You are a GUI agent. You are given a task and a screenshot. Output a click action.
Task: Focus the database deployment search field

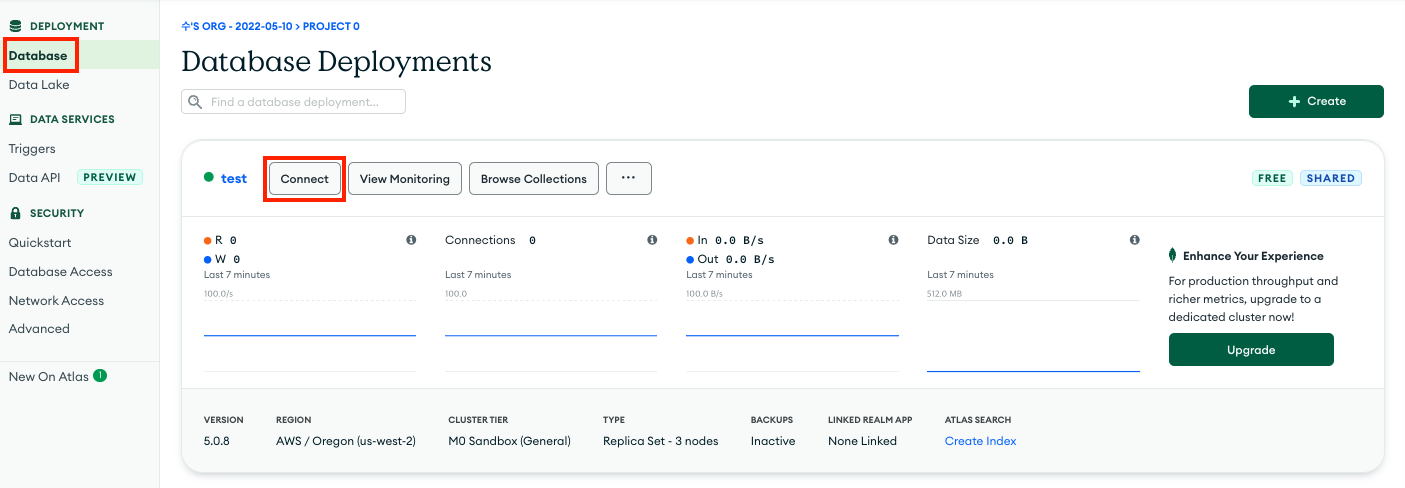coord(293,102)
